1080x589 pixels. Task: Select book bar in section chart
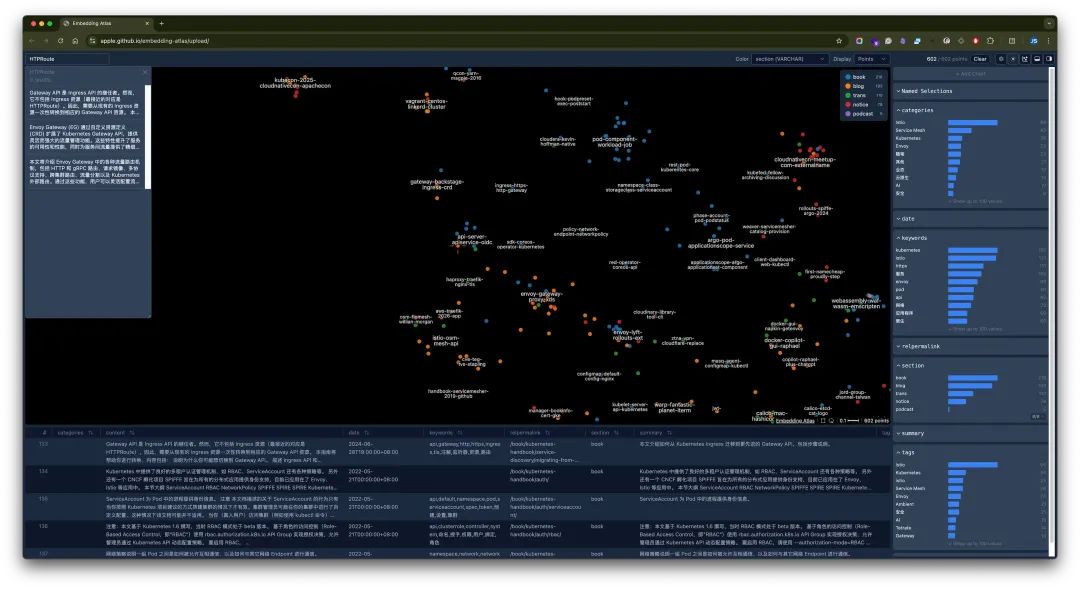[x=972, y=378]
